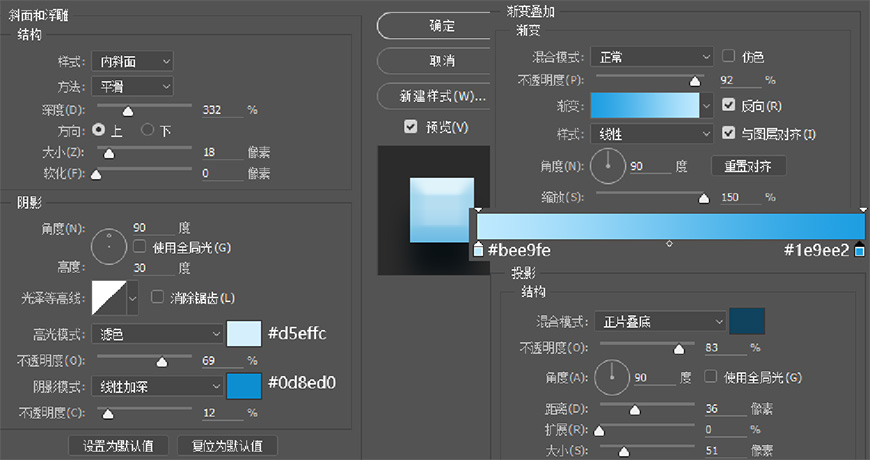Click the 重置对齐 button
The height and width of the screenshot is (460, 870).
748,166
